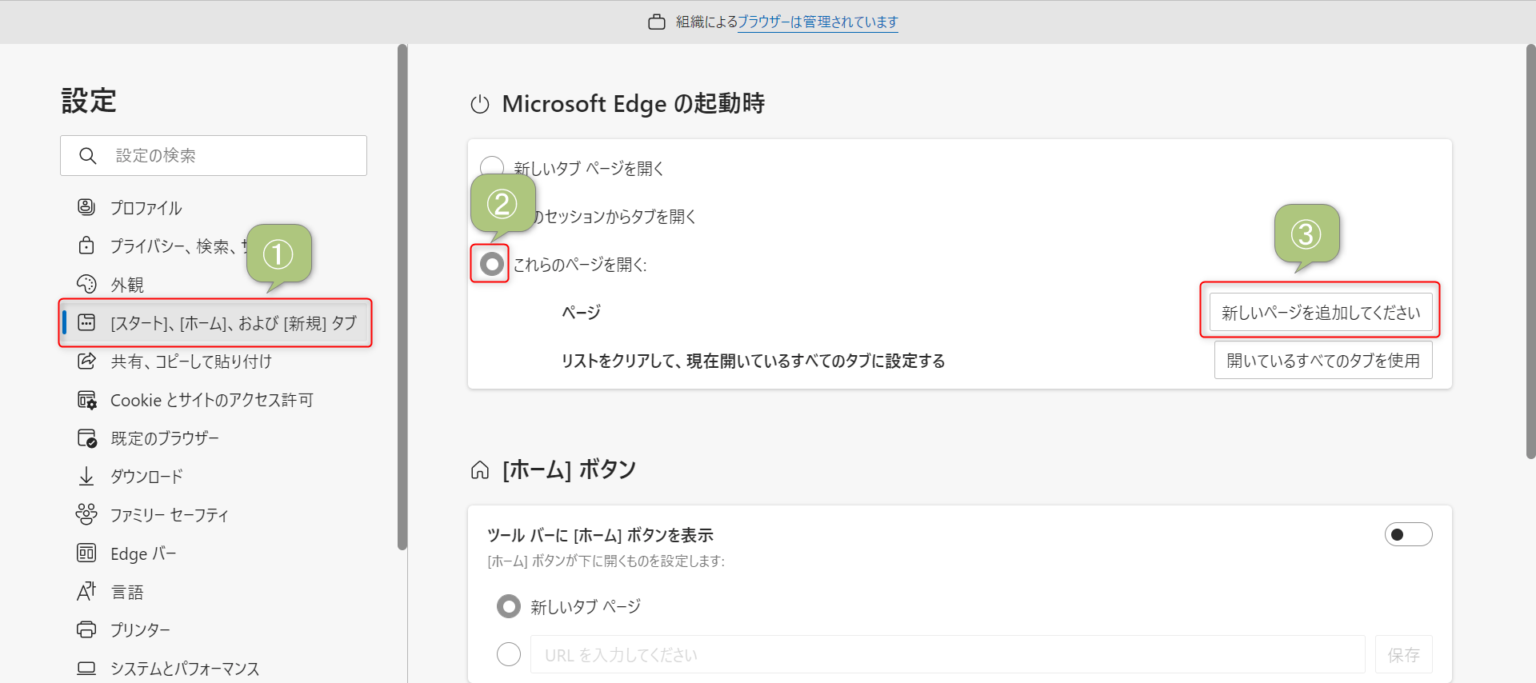
Task: Enable the ツール バーに [ホーム] ボタンを表示 toggle
Action: click(x=1408, y=534)
